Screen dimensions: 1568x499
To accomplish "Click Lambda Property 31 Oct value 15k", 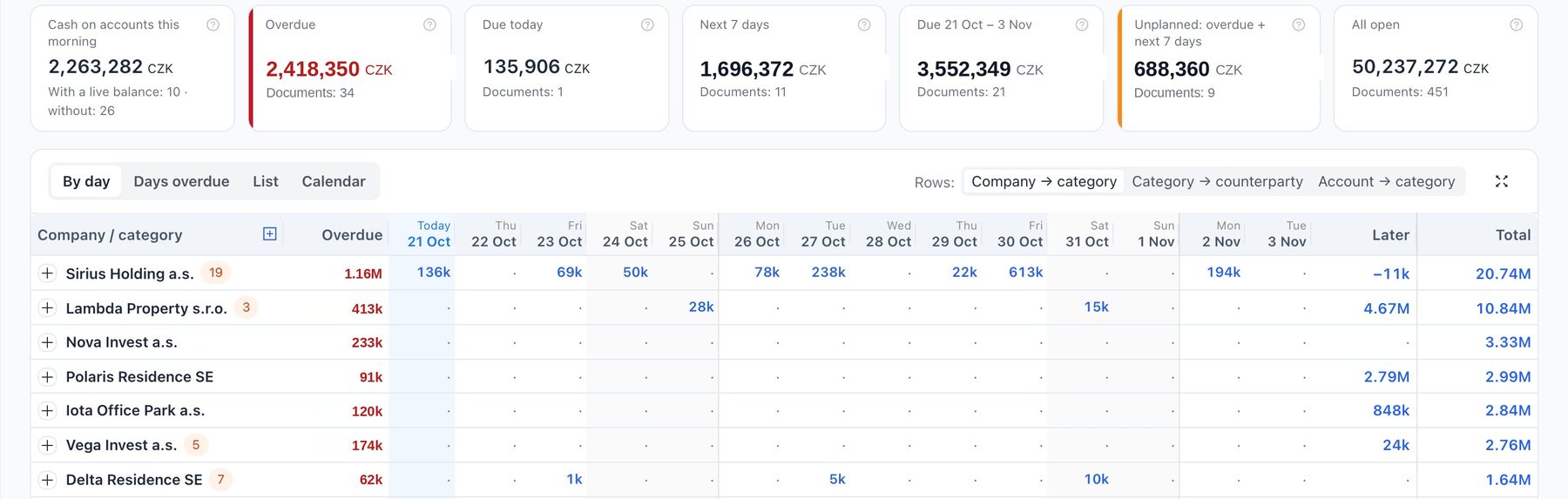I will click(1097, 307).
